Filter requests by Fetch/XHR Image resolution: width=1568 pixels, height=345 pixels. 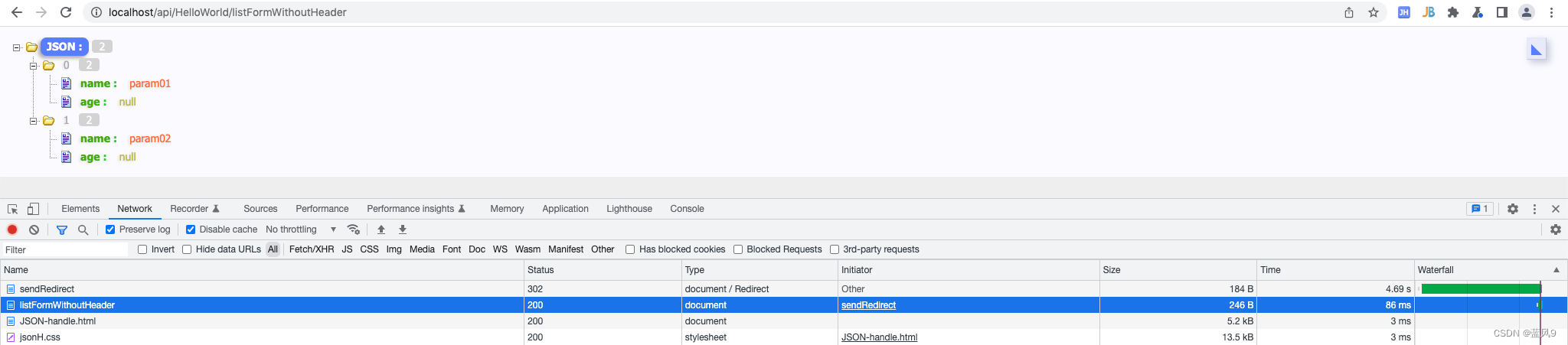[x=311, y=249]
